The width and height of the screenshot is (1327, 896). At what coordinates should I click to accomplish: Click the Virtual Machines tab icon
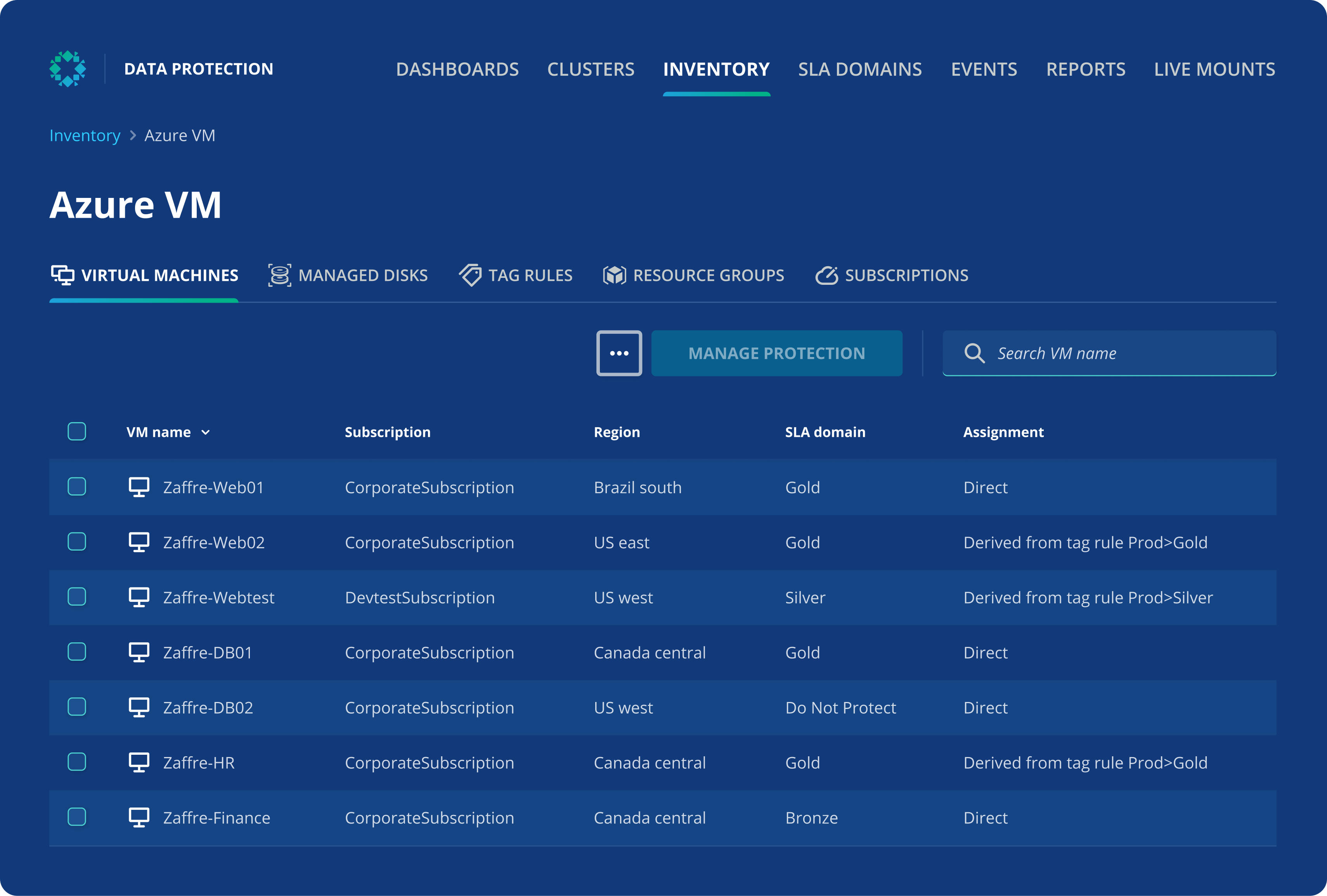tap(62, 275)
